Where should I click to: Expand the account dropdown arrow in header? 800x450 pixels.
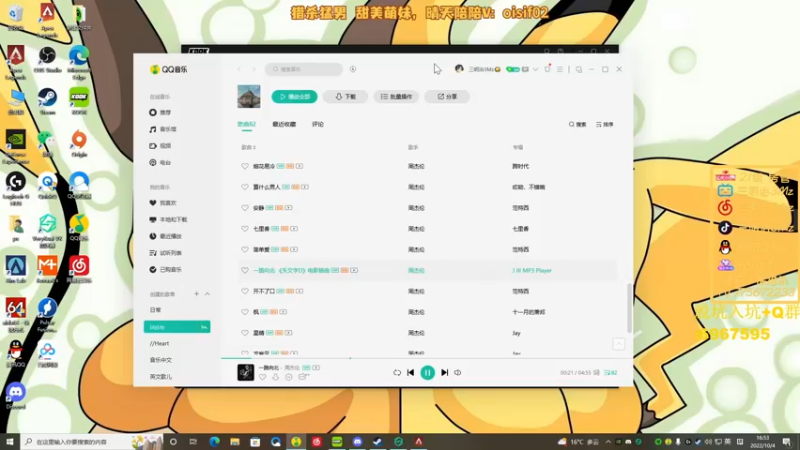(535, 69)
